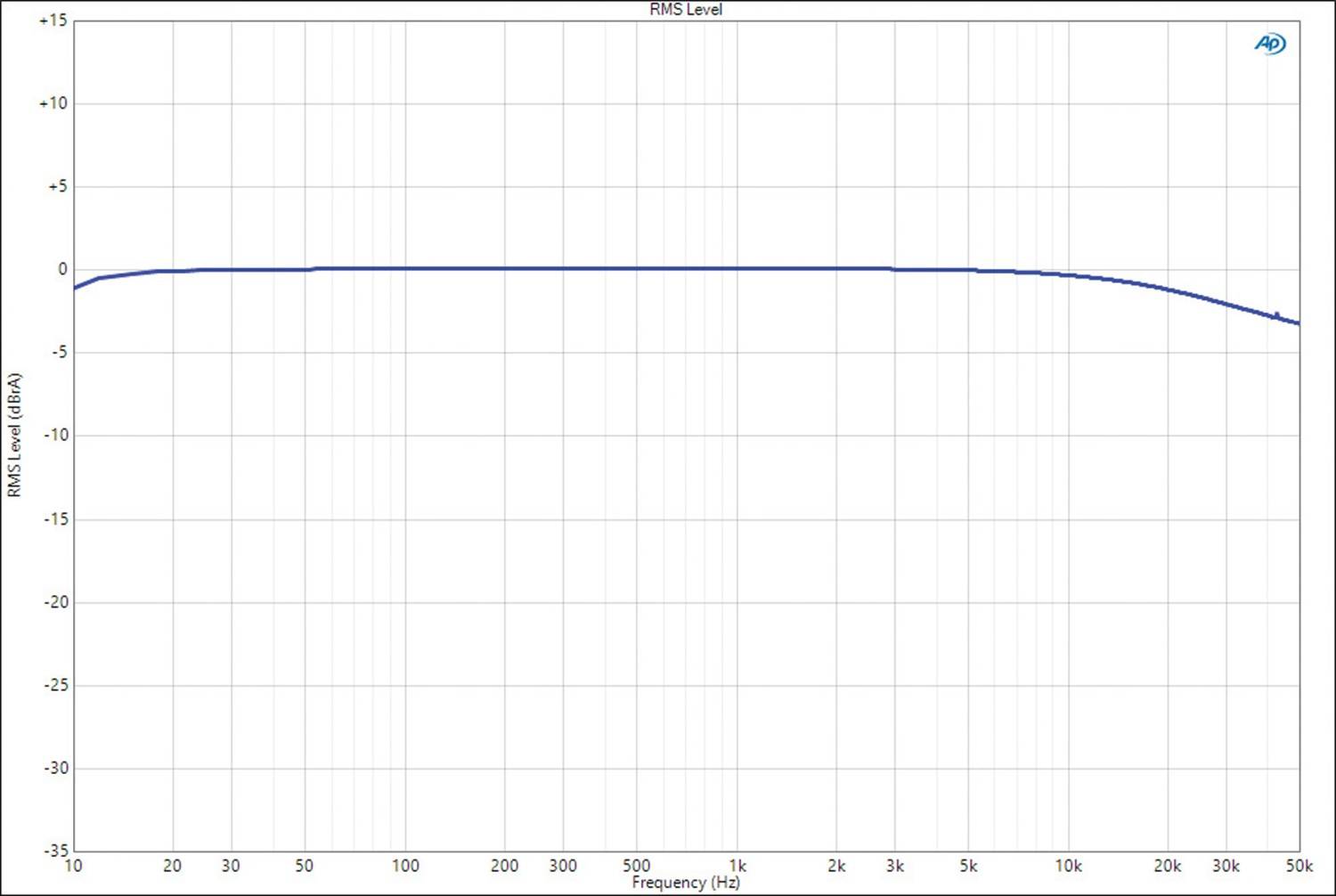Click the +15 y-axis value
Viewport: 1336px width, 896px height.
coord(53,20)
